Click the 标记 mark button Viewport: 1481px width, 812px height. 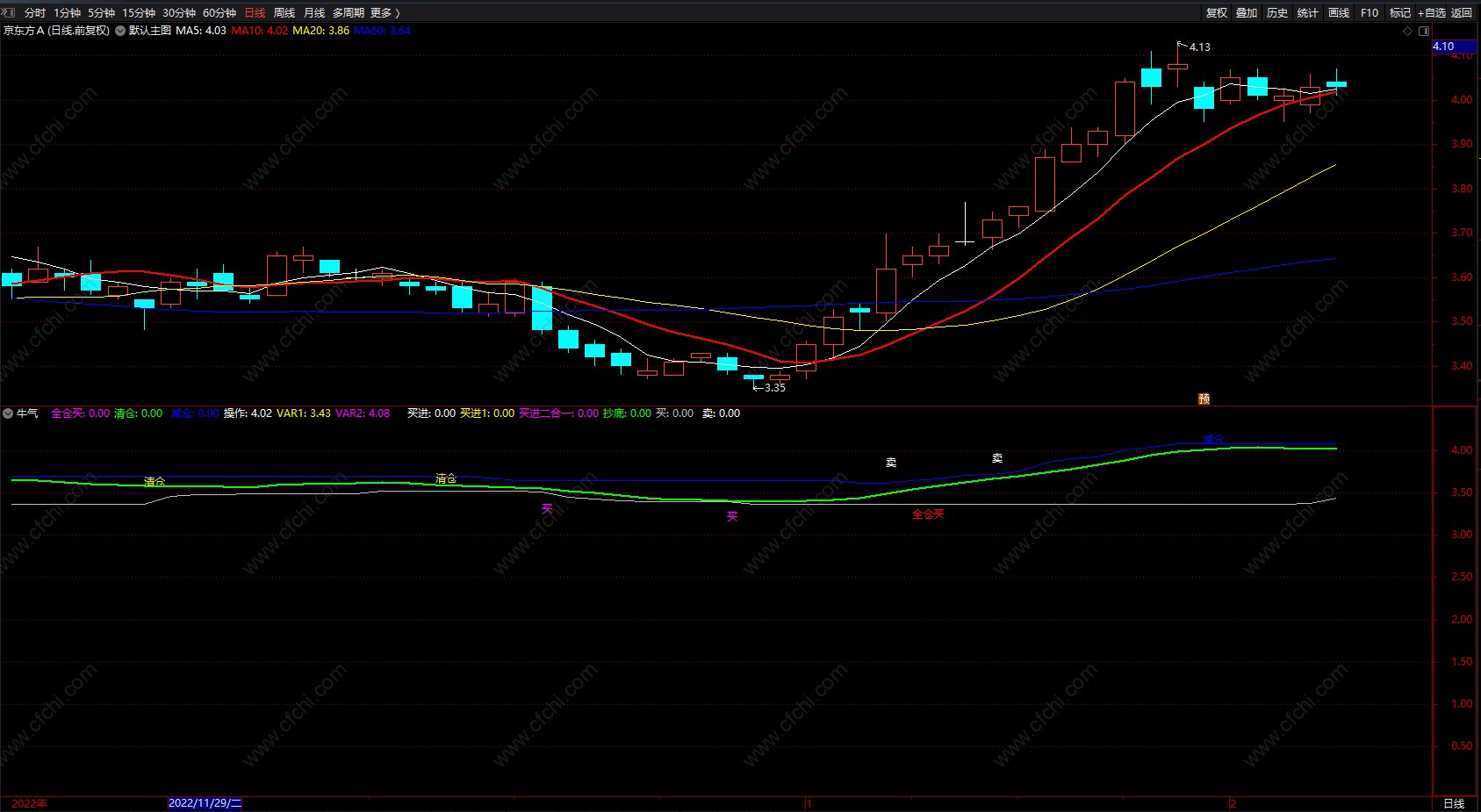(1400, 13)
